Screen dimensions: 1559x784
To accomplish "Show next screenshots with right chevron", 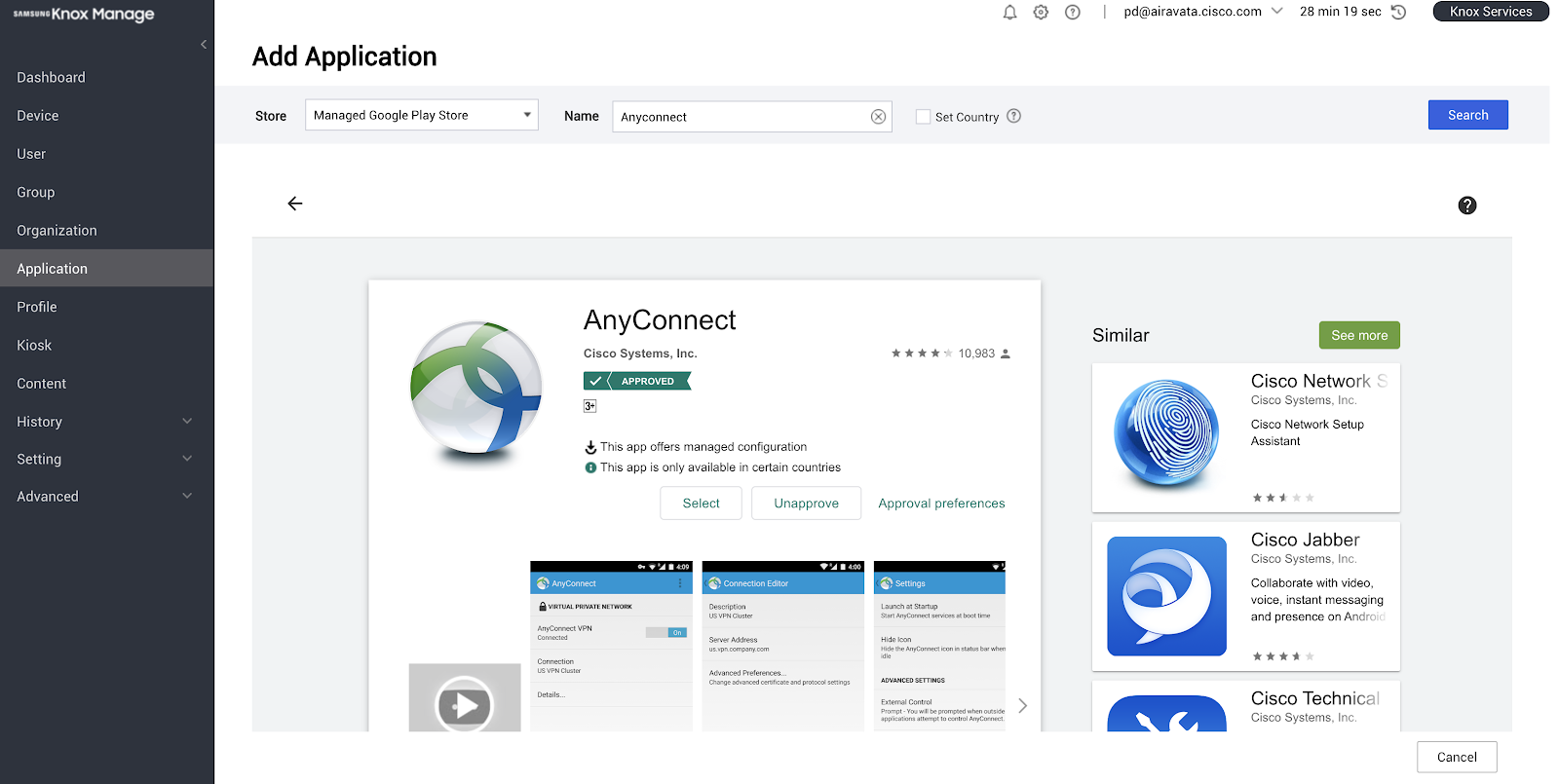I will pos(1022,706).
